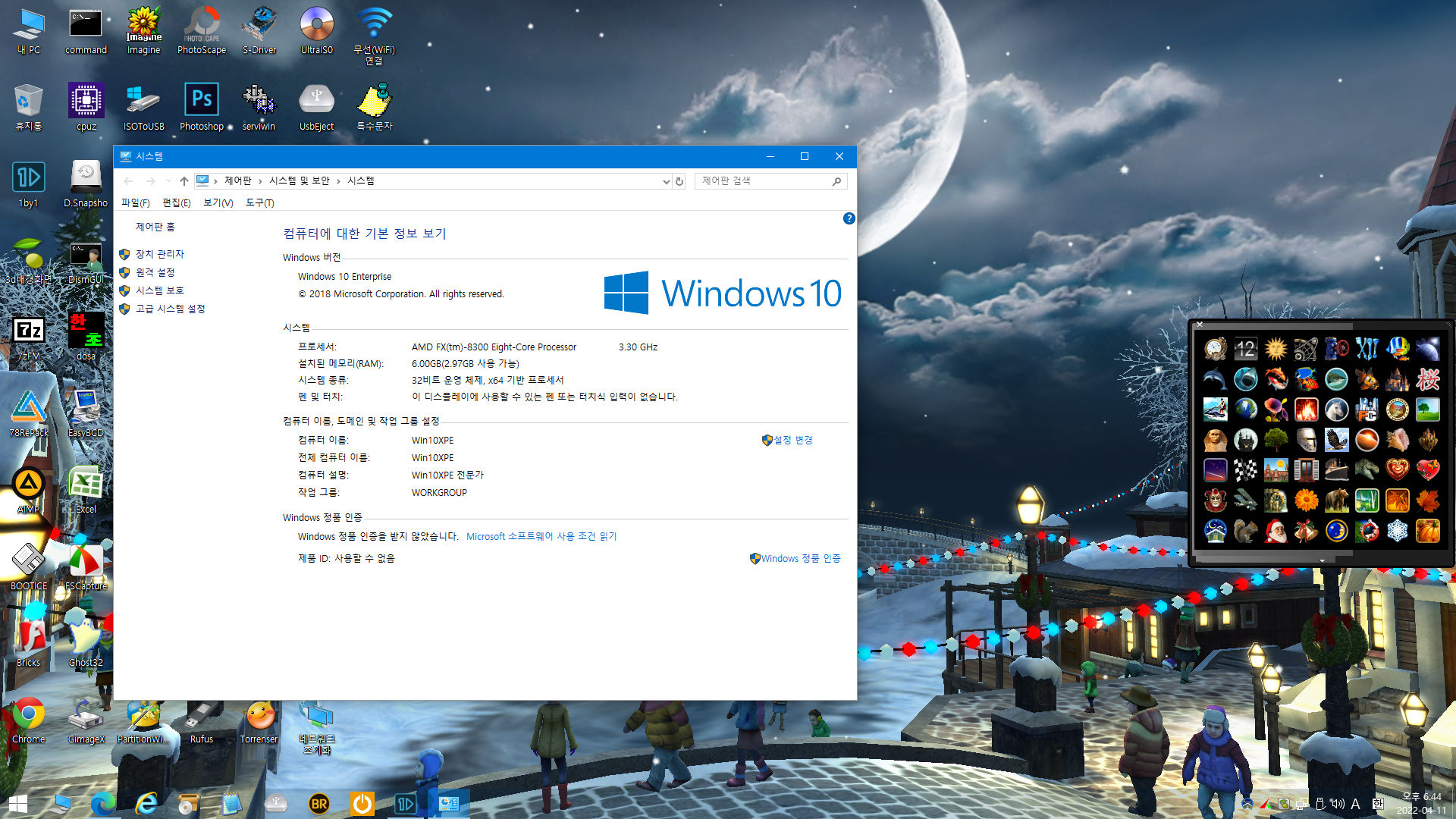Click 시스템 및 보안 breadcrumb
This screenshot has width=1456, height=819.
299,180
